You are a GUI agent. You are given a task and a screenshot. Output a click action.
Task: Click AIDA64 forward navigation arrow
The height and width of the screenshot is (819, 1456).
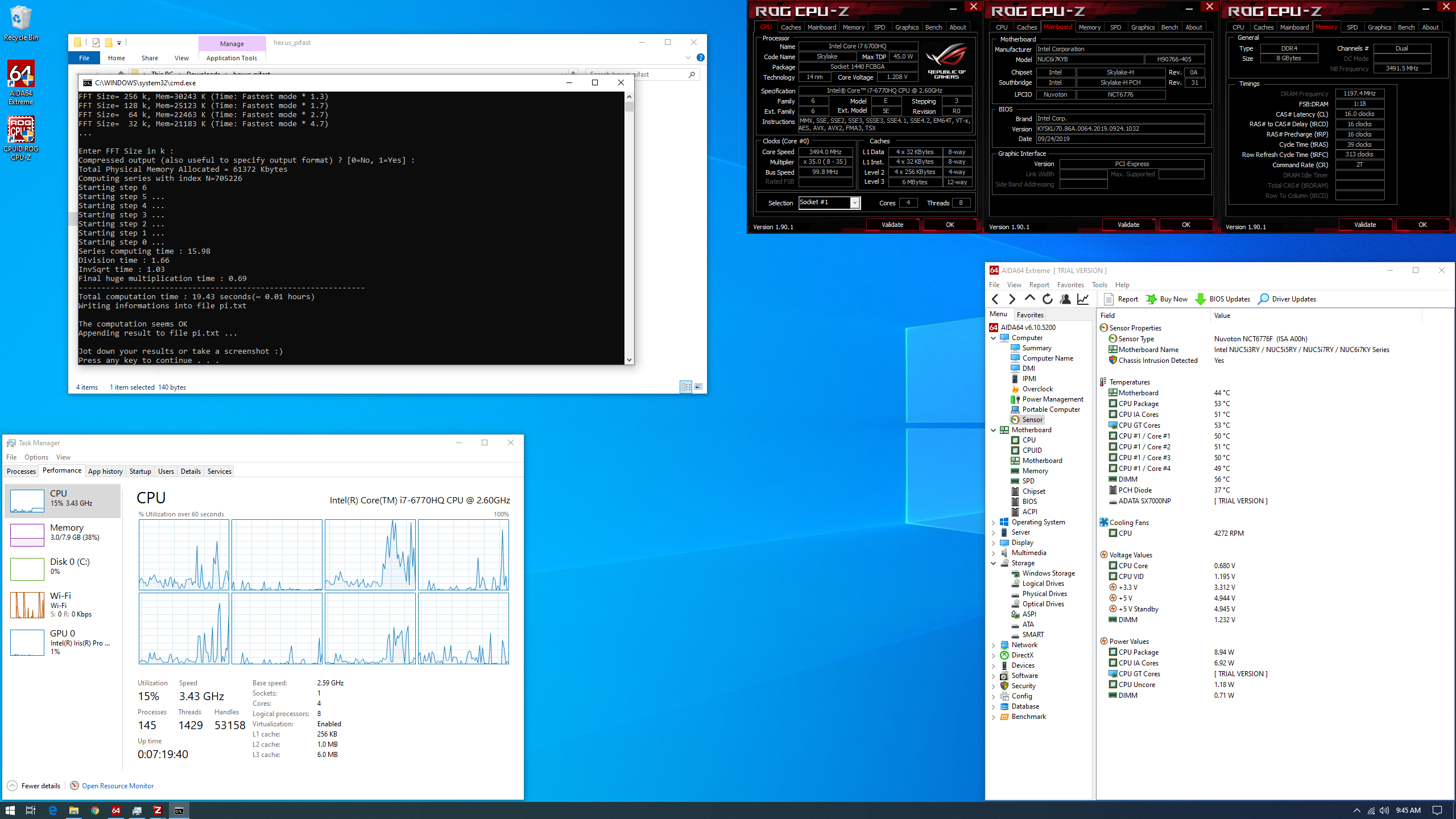click(x=1012, y=299)
